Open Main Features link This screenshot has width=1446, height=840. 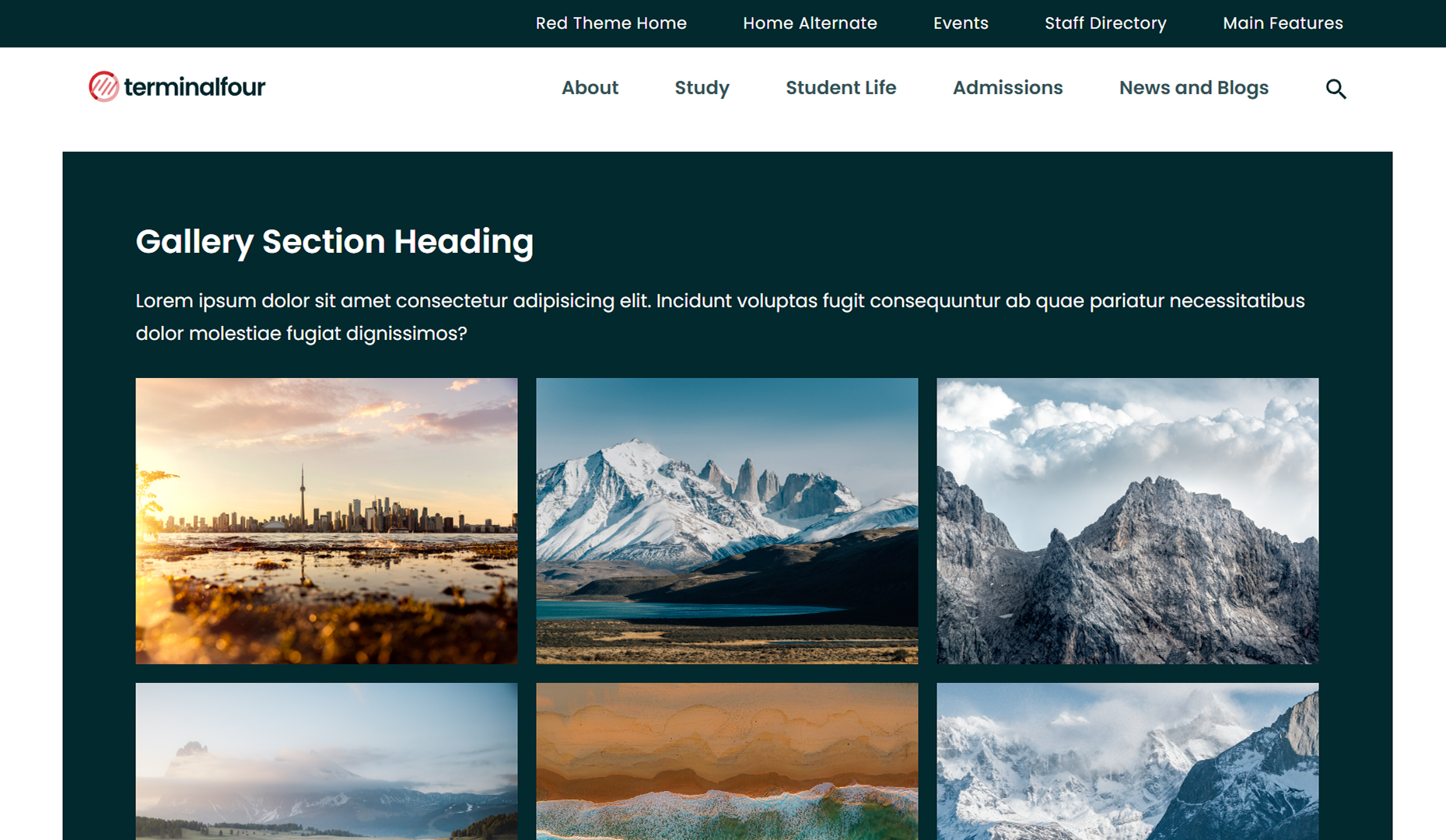tap(1283, 23)
